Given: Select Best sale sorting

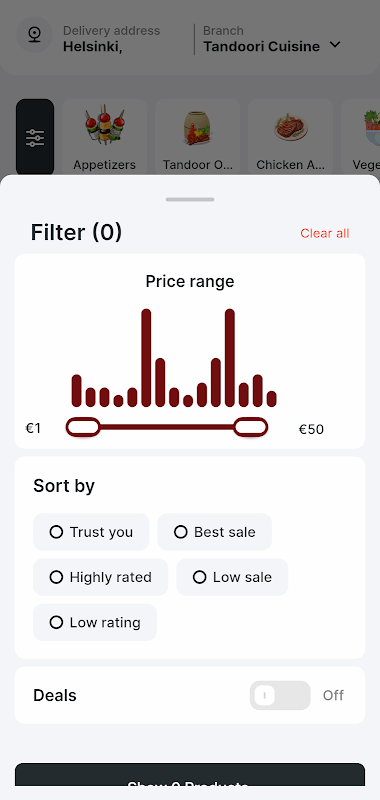Looking at the screenshot, I should tap(215, 532).
